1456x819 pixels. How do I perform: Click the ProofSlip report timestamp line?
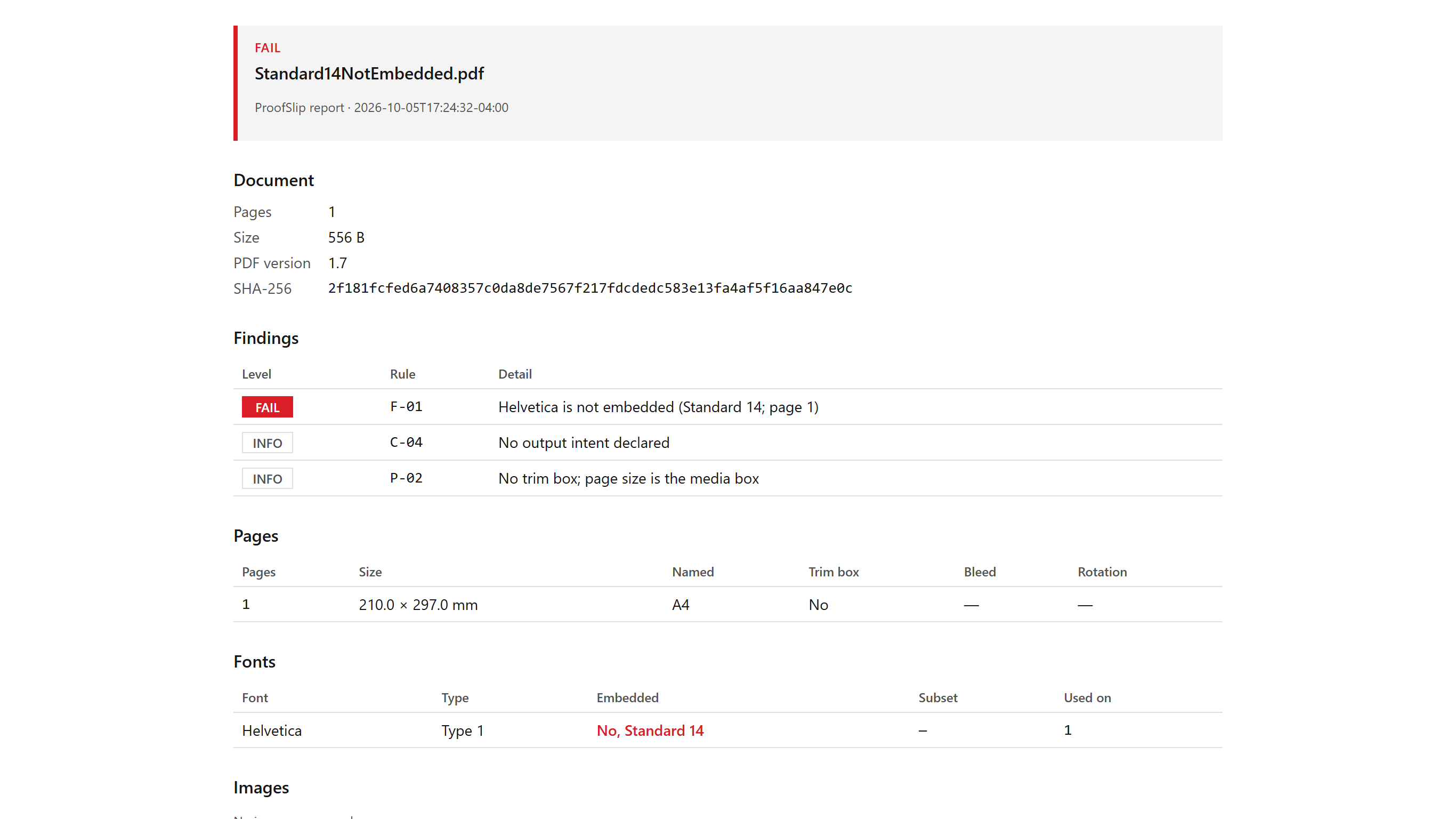click(x=382, y=108)
